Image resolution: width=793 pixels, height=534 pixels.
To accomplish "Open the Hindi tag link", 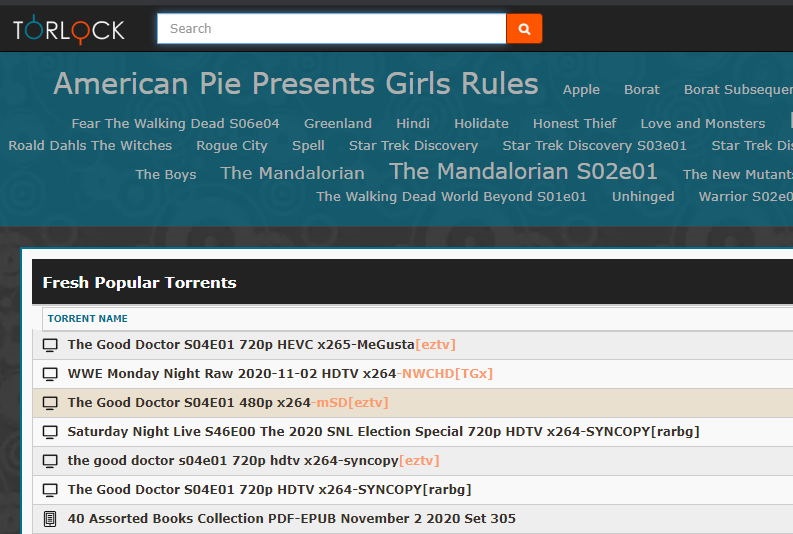I will (413, 123).
